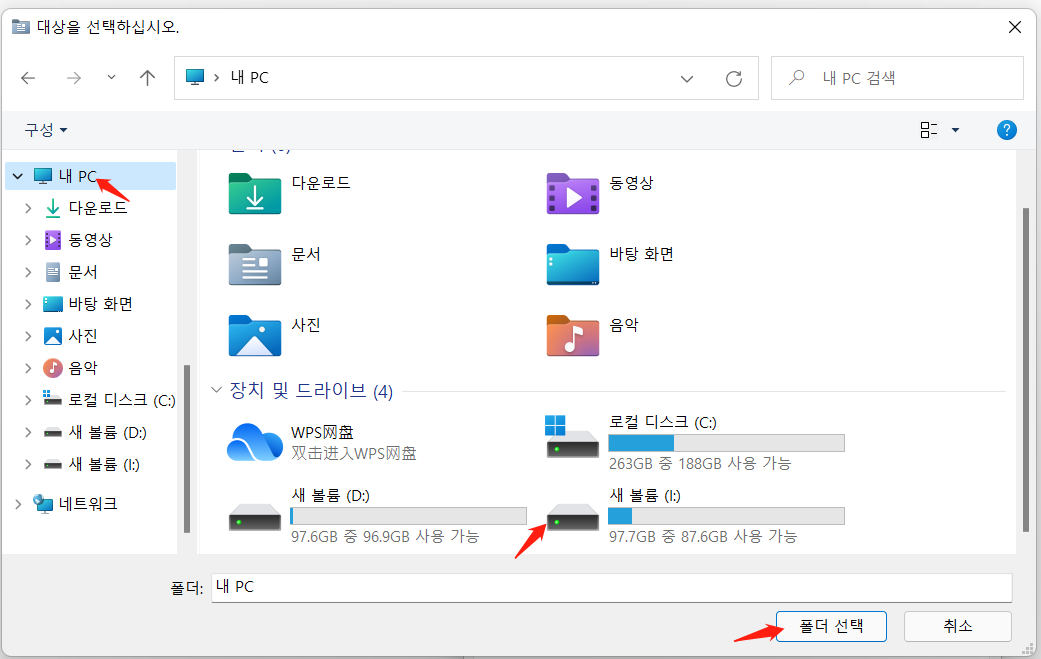The width and height of the screenshot is (1041, 659).
Task: Collapse the 장치 및 드라이브 group
Action: (217, 391)
